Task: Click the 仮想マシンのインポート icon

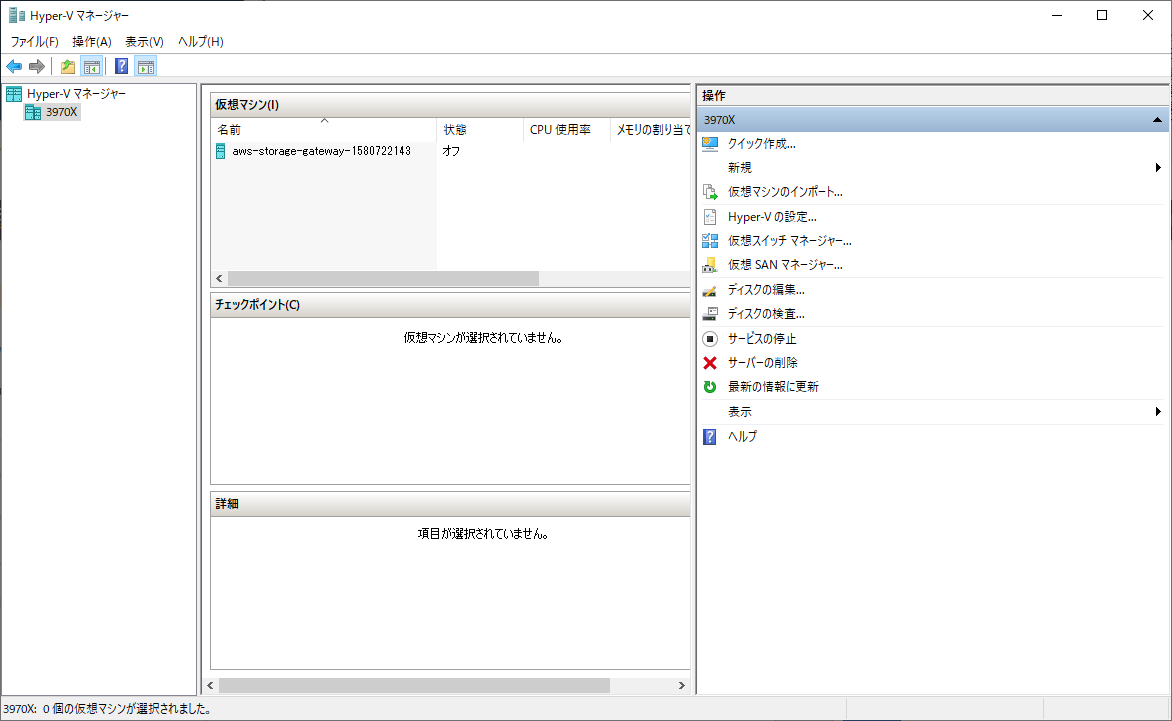Action: (x=710, y=192)
